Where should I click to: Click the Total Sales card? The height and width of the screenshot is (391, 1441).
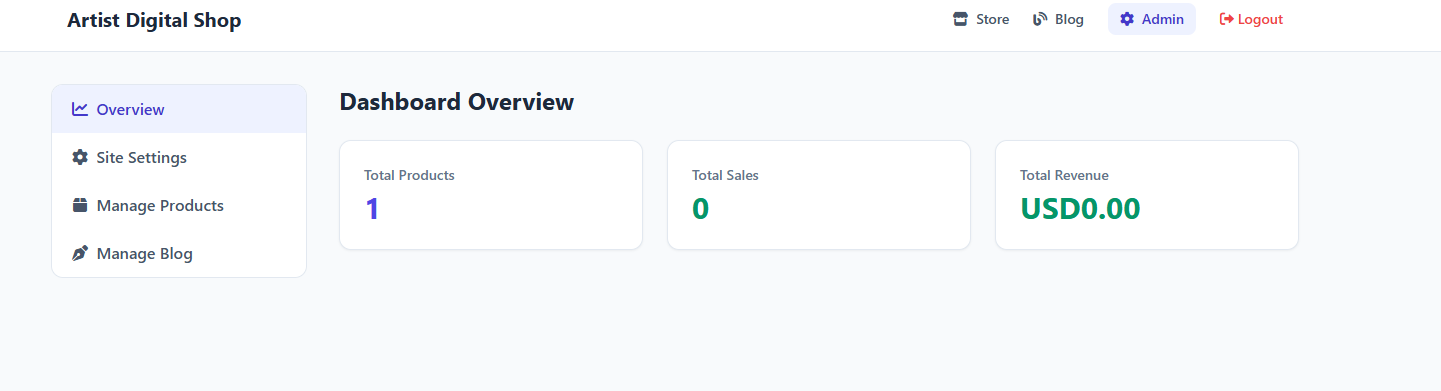click(x=819, y=195)
